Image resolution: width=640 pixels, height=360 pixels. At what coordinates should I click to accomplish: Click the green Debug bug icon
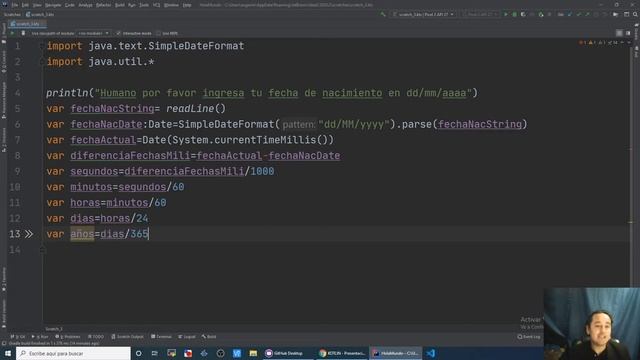[x=514, y=14]
